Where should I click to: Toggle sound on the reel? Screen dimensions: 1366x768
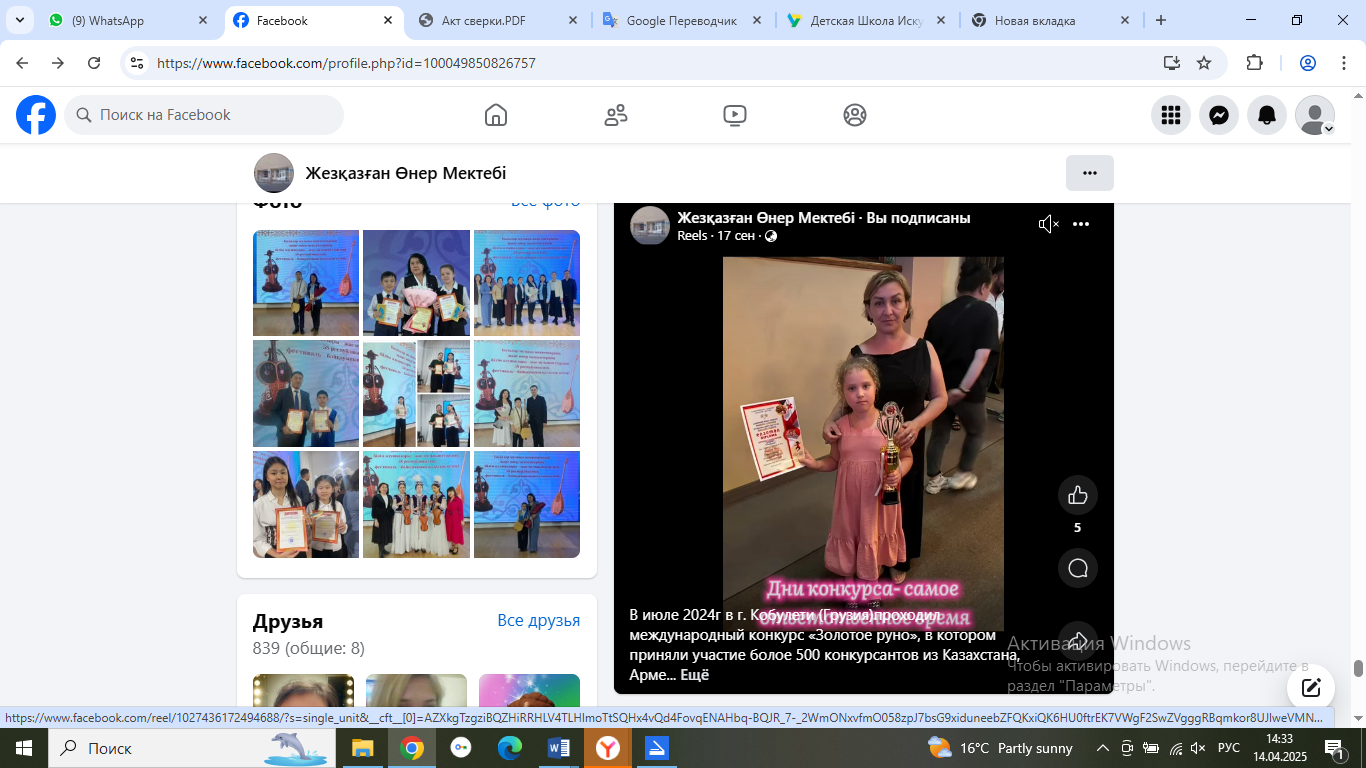[x=1048, y=225]
